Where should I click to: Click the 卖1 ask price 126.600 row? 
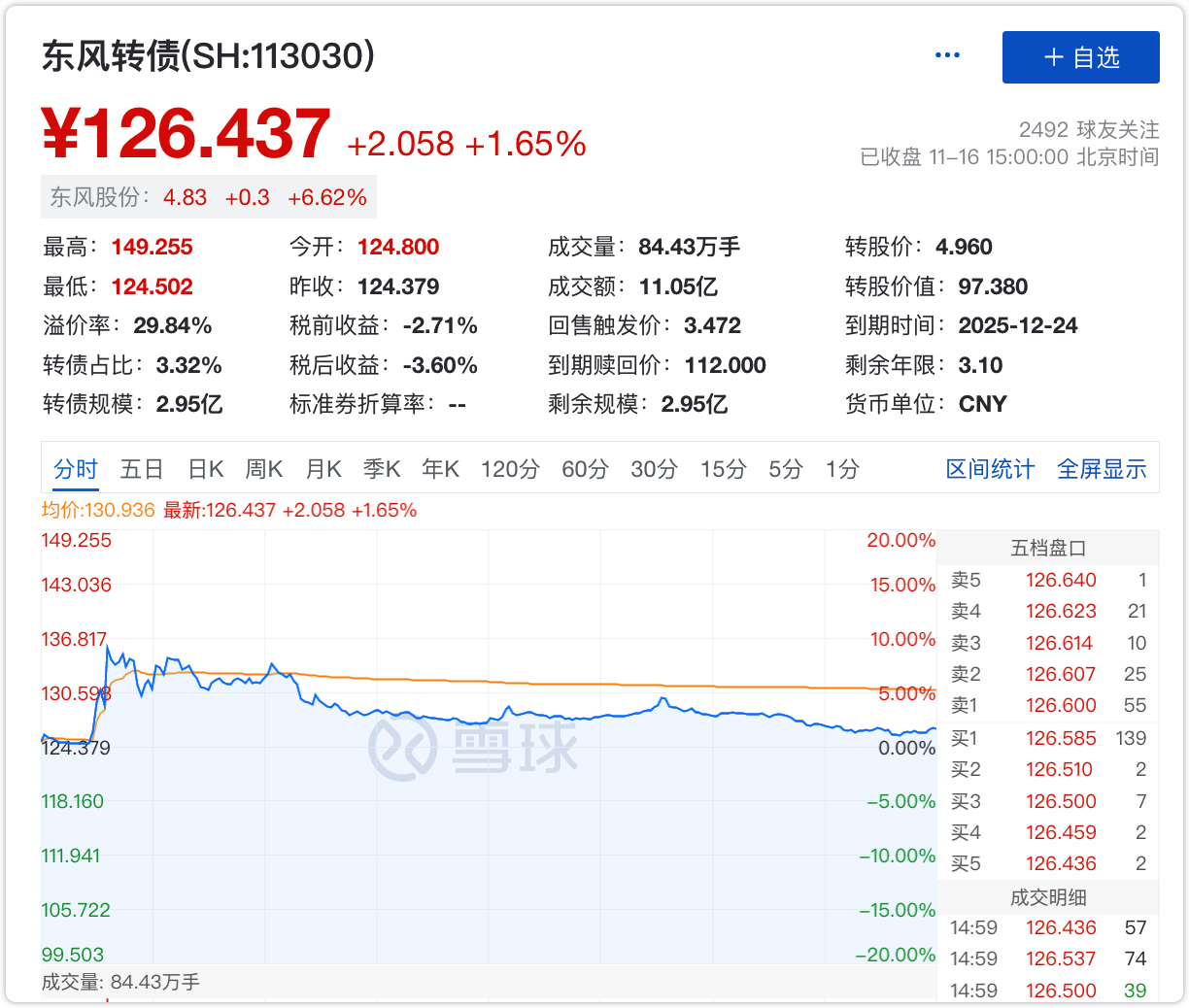click(1048, 706)
